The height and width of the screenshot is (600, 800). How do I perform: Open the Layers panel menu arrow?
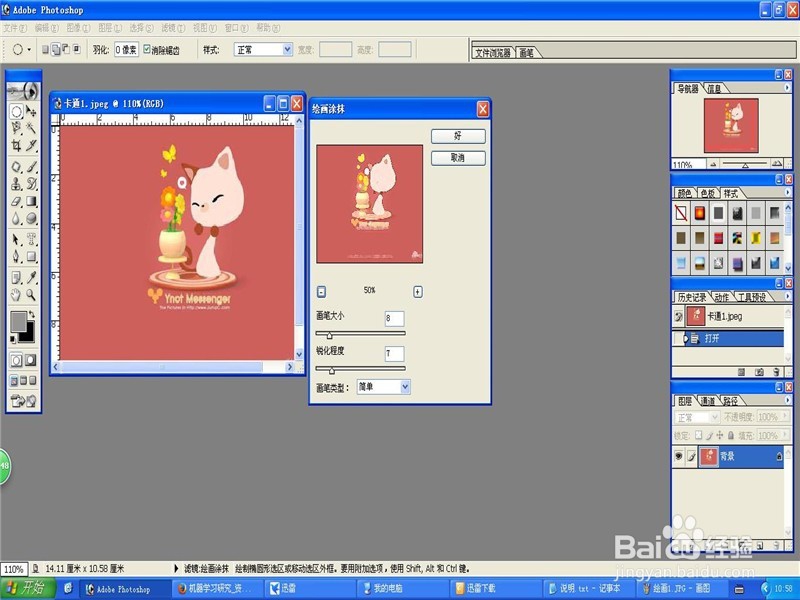click(x=787, y=400)
